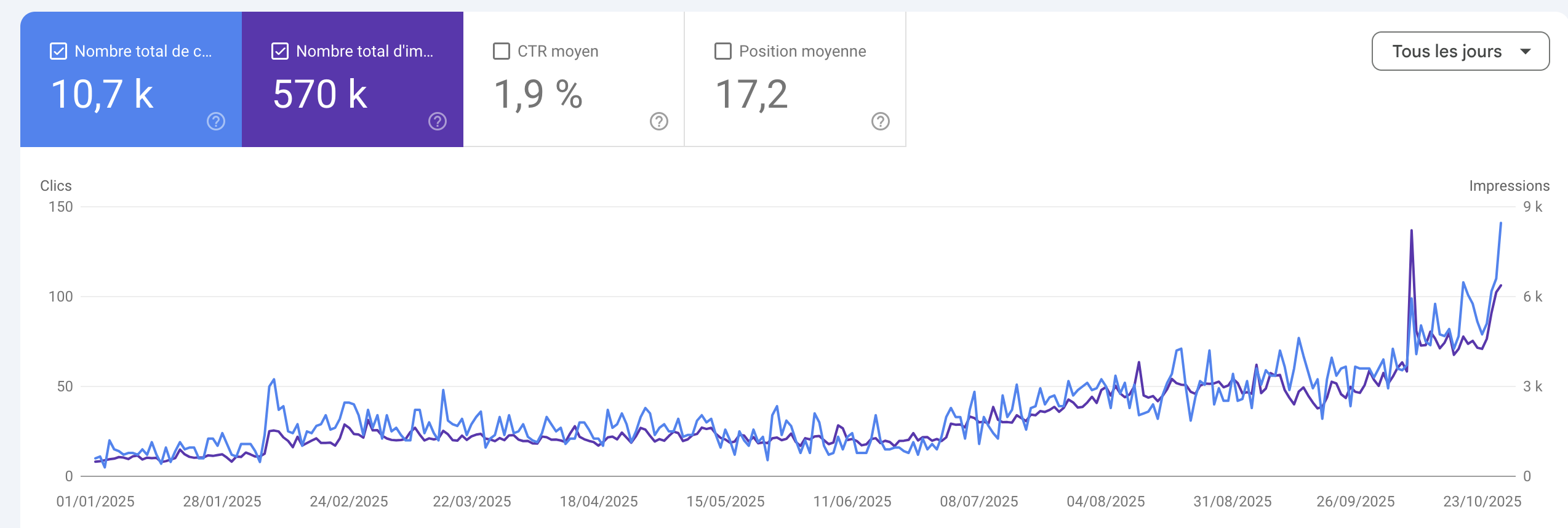Screen dimensions: 1568x528
Task: Untick the Nombre total d'impressions checkbox
Action: point(280,51)
